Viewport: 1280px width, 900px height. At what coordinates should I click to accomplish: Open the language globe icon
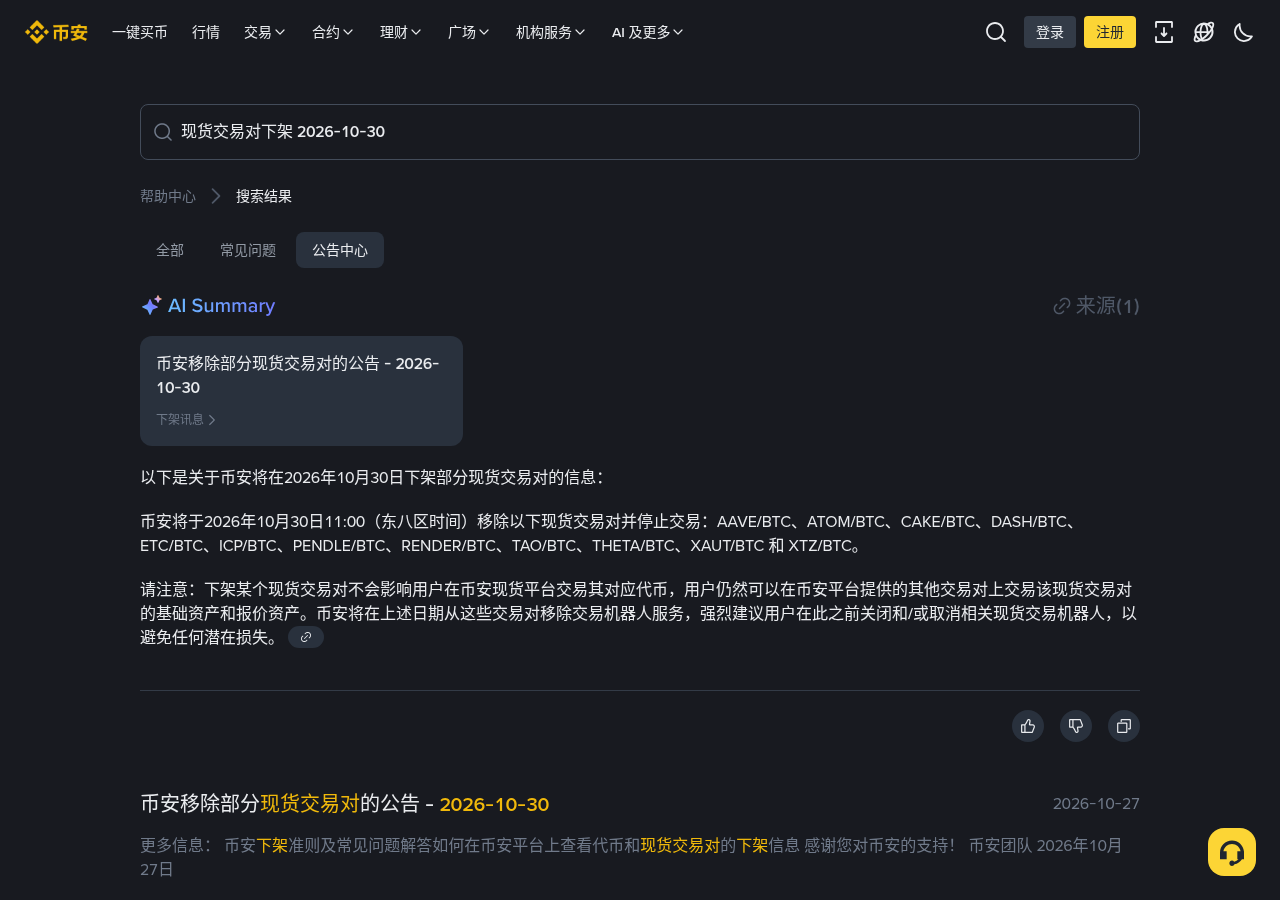coord(1204,32)
